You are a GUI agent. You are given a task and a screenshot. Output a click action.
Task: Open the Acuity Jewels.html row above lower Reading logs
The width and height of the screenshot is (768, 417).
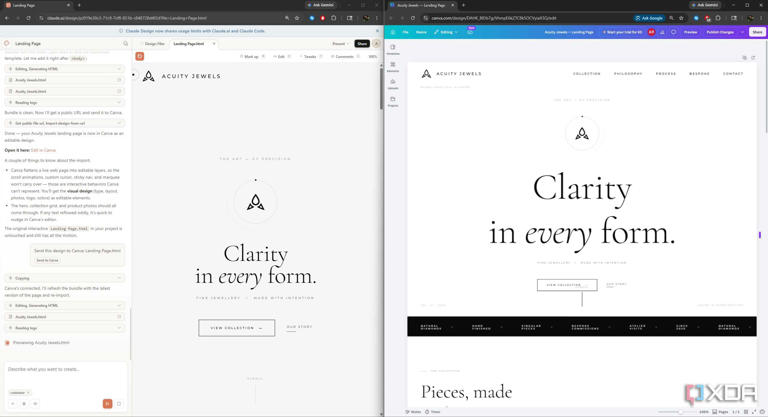(x=65, y=317)
